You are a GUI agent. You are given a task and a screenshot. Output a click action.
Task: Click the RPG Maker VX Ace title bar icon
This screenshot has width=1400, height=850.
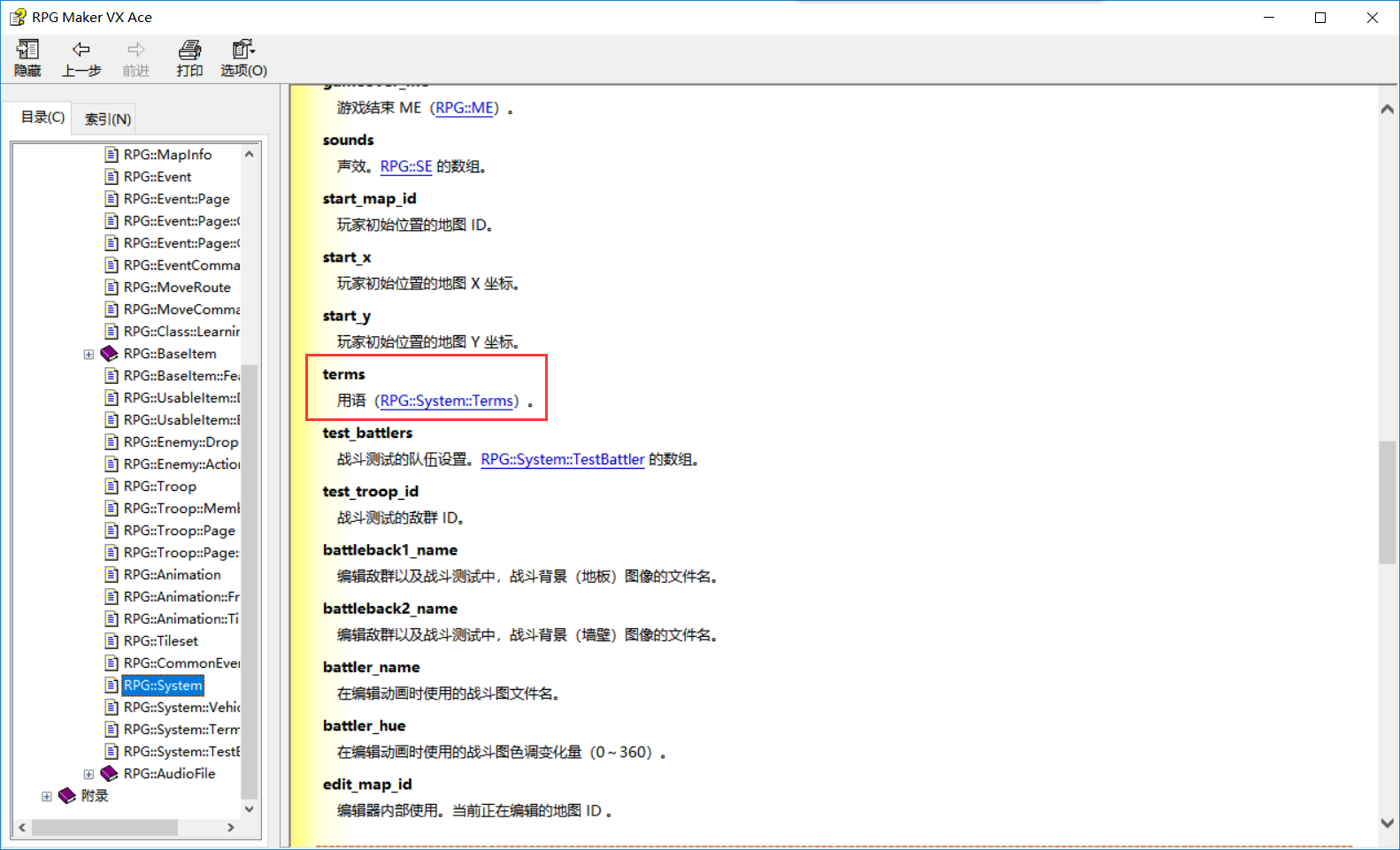coord(18,17)
